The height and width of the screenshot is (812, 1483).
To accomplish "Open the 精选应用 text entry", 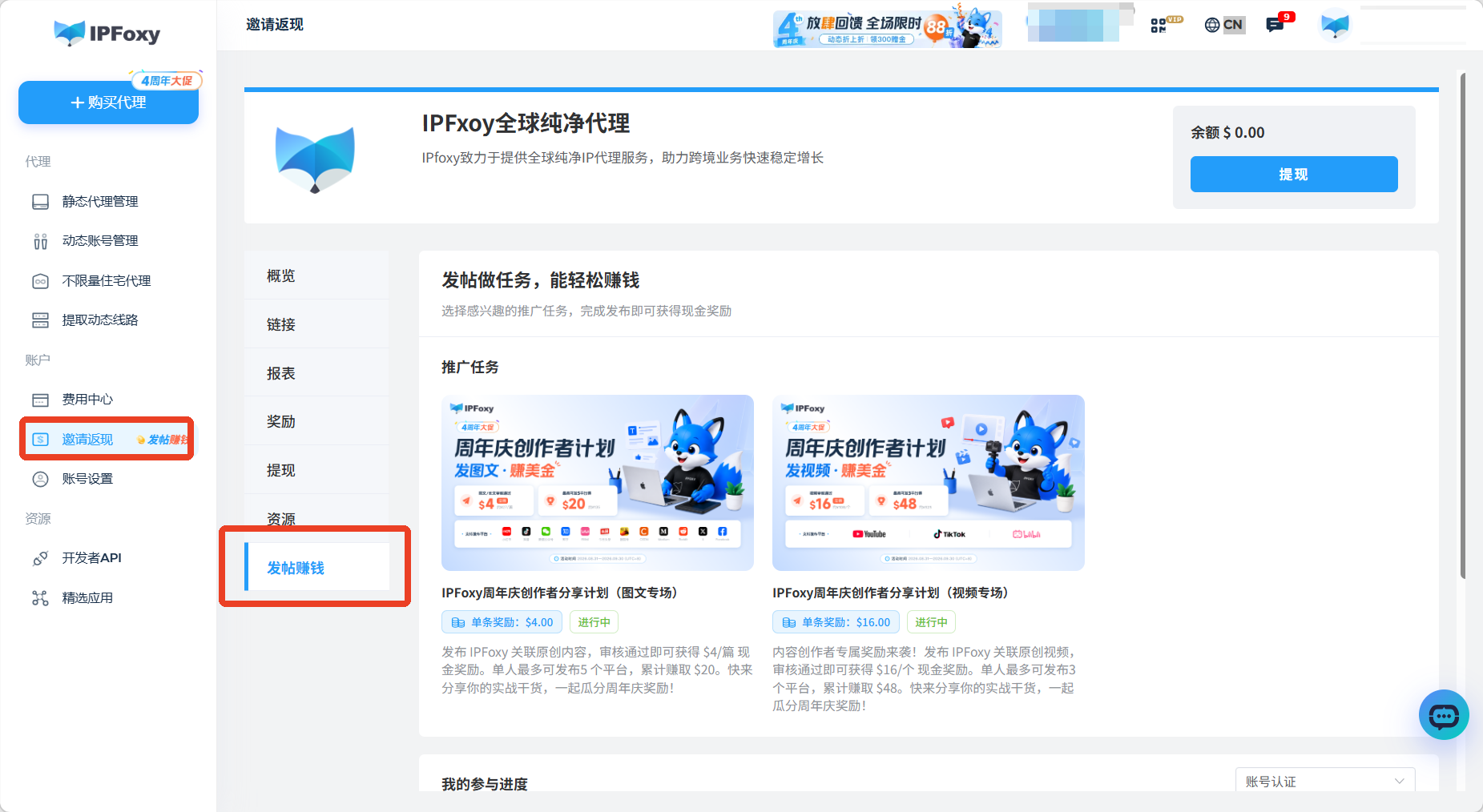I will click(87, 598).
